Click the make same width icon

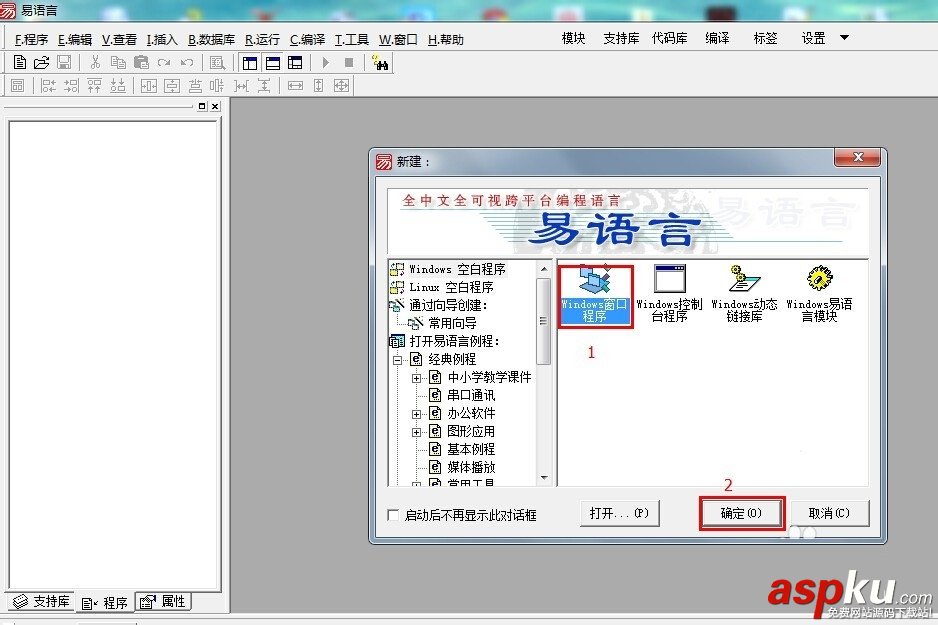296,86
